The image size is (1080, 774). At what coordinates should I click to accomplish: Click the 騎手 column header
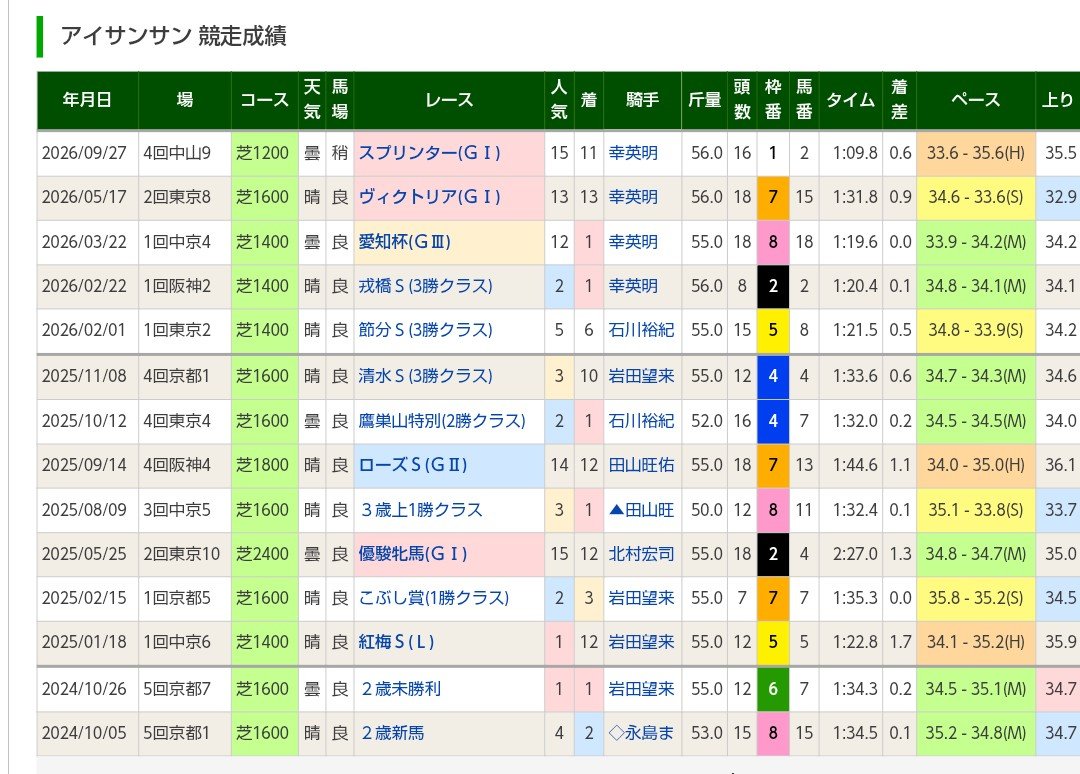pos(642,100)
